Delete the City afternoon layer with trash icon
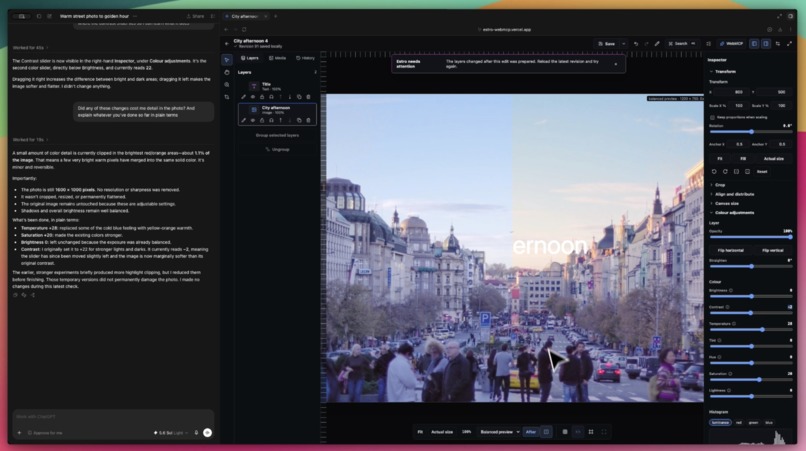 [x=308, y=120]
